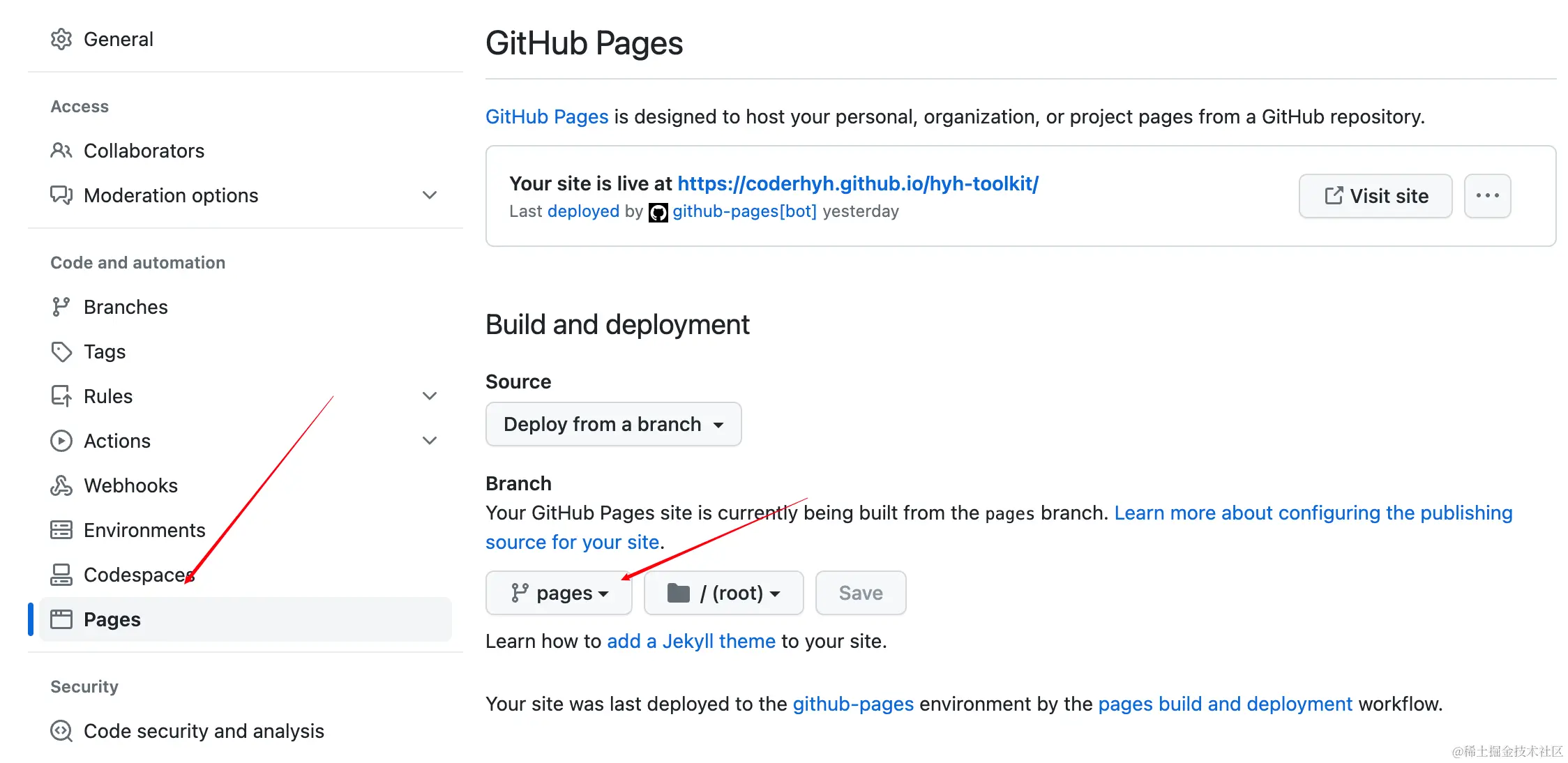Click the Rules icon in sidebar
This screenshot has width=1568, height=763.
coord(61,396)
